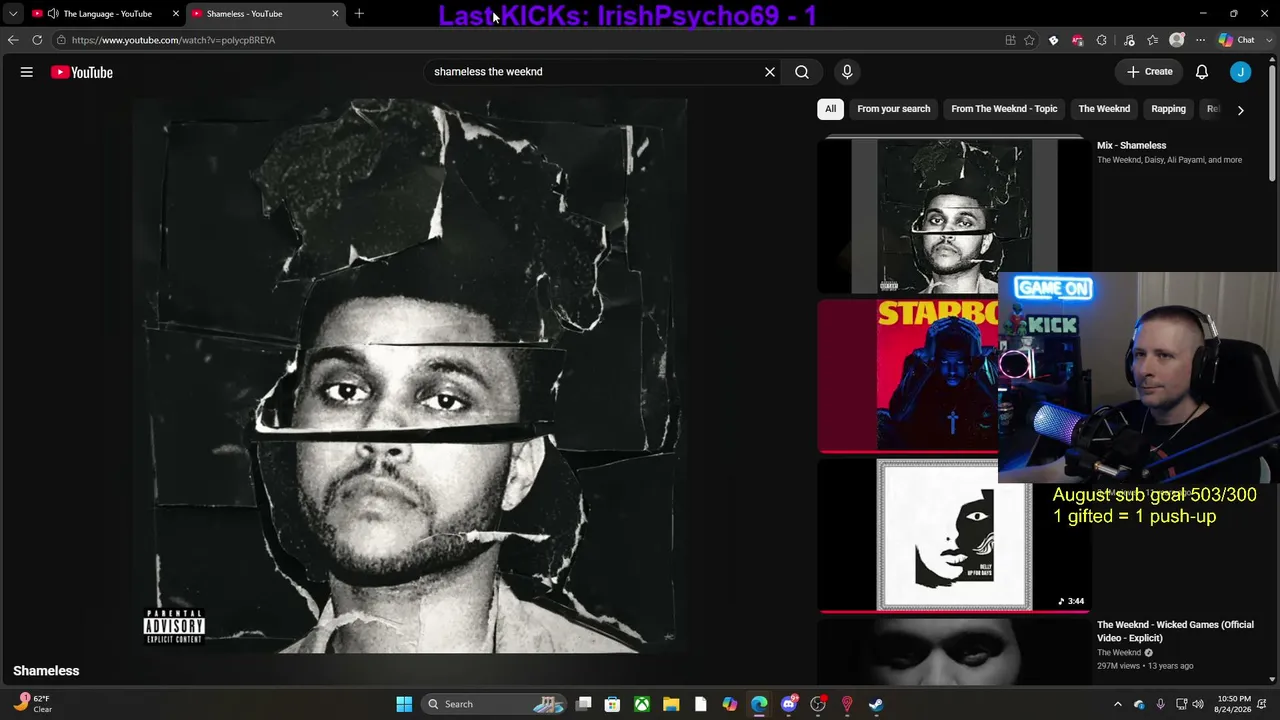Image resolution: width=1280 pixels, height=720 pixels.
Task: Open the media control music icon
Action: click(x=1129, y=40)
